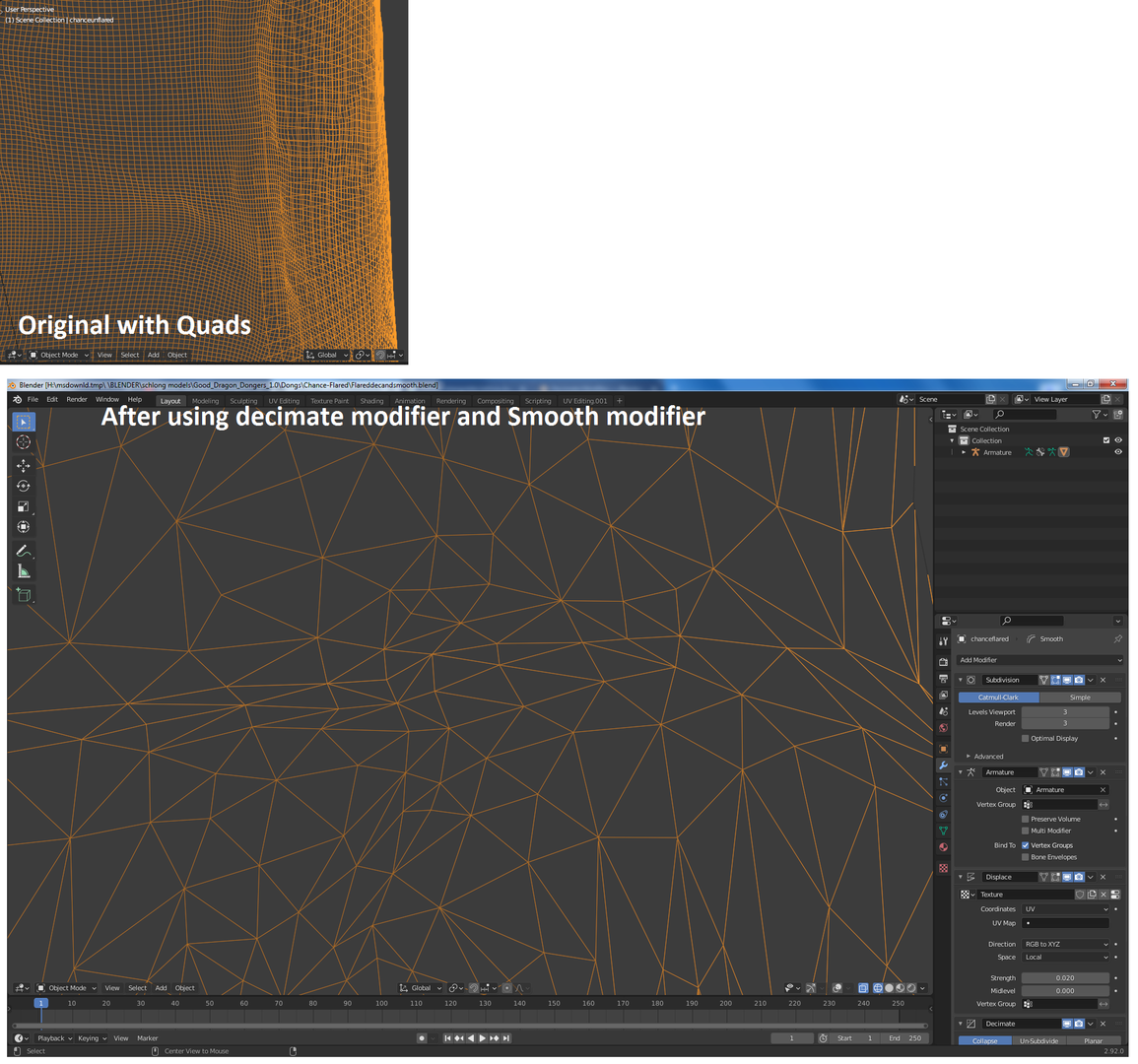This screenshot has width=1138, height=1064.
Task: Switch to solid viewport shading
Action: pos(889,988)
